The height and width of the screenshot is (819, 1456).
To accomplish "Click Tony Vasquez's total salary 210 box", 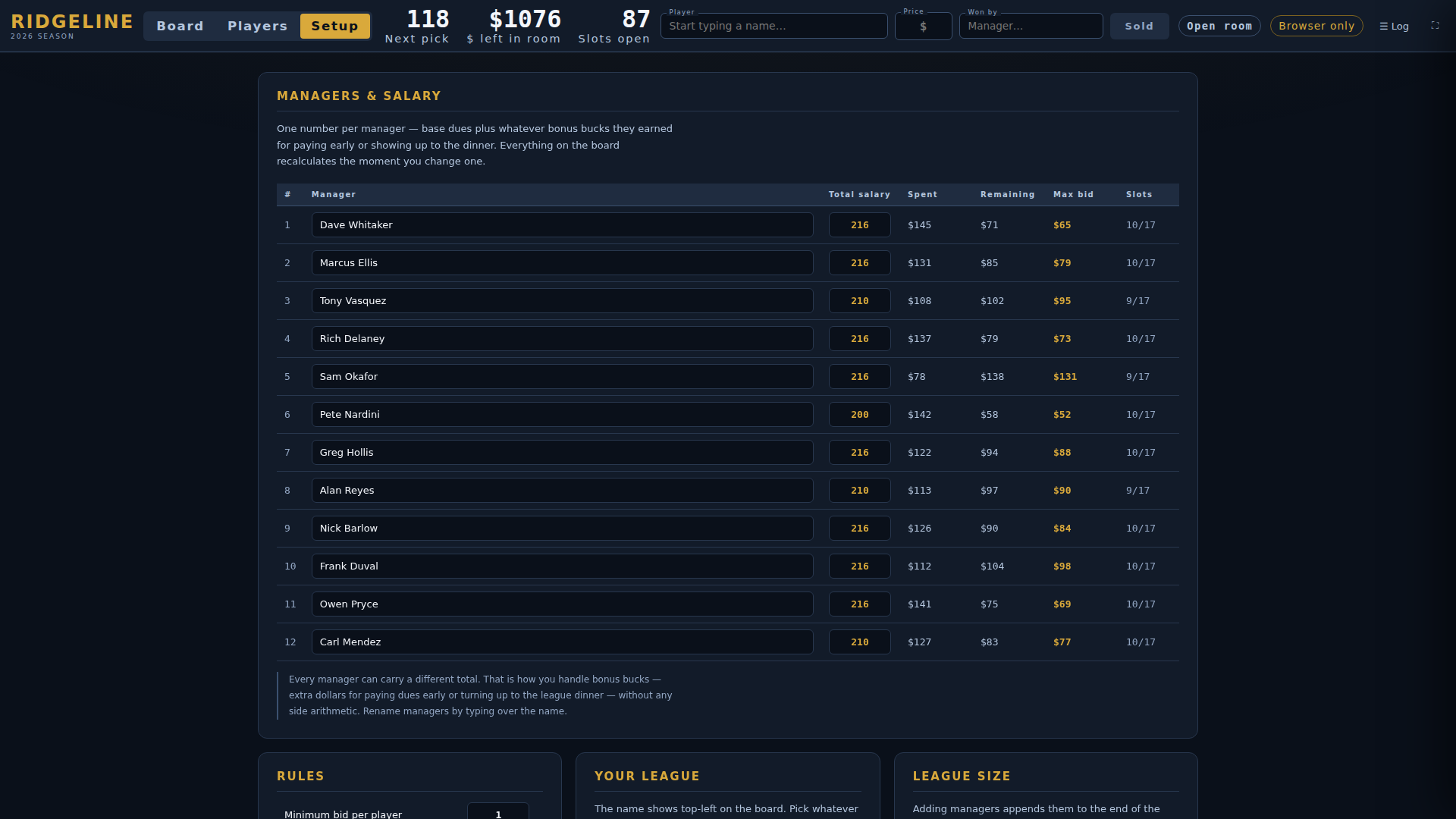I will 859,301.
